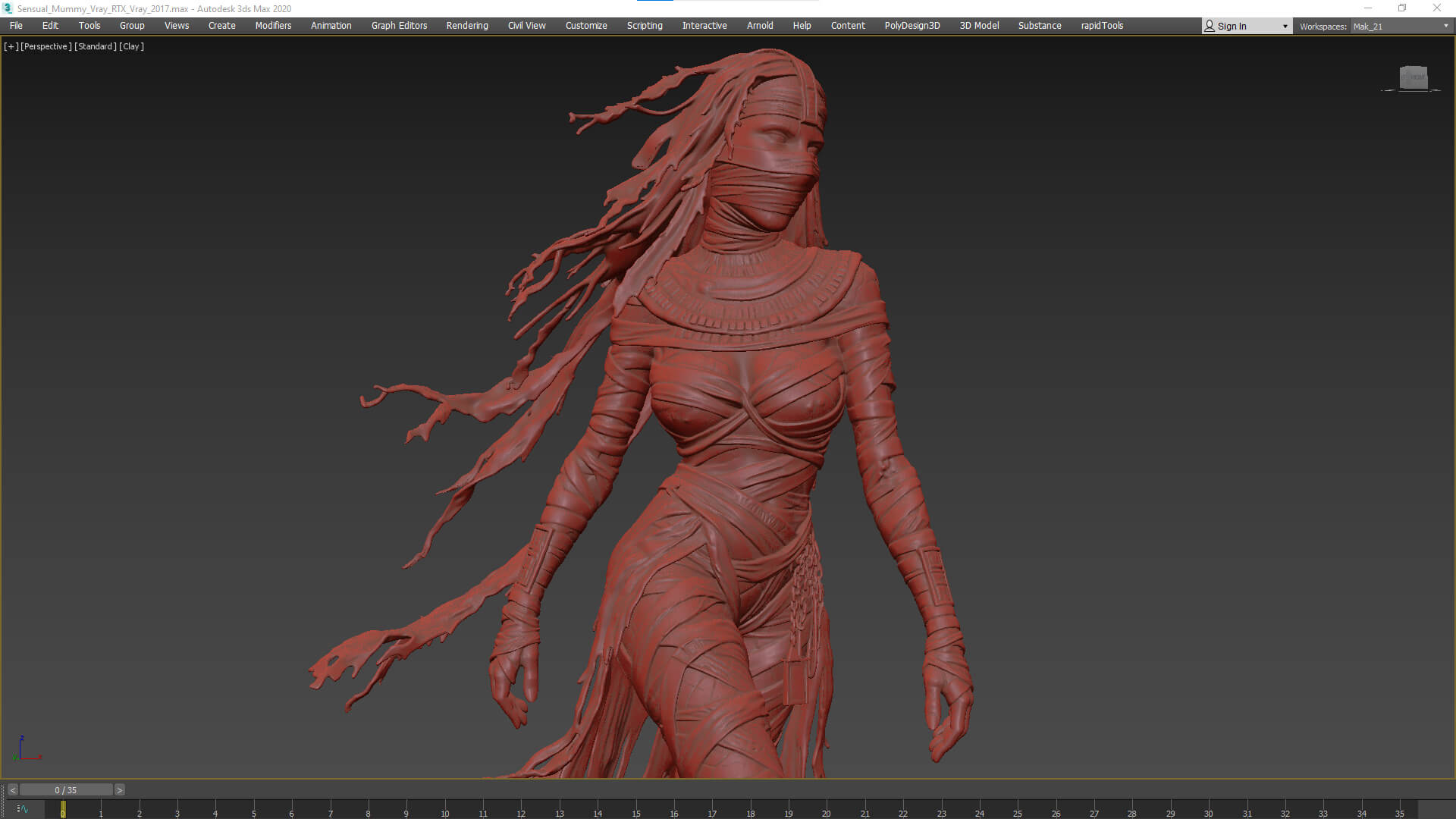
Task: Open the Help menu
Action: click(x=802, y=26)
